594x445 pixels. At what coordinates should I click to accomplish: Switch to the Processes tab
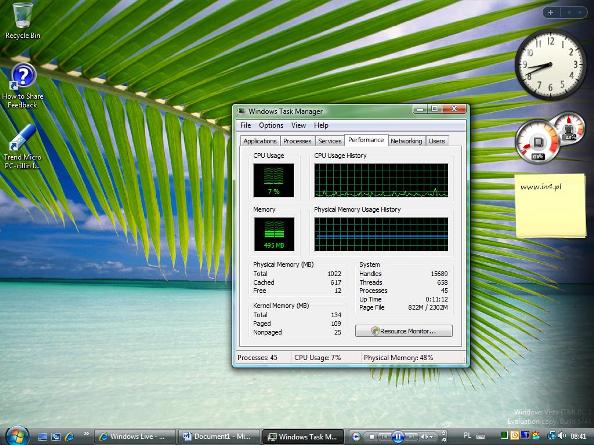click(297, 141)
